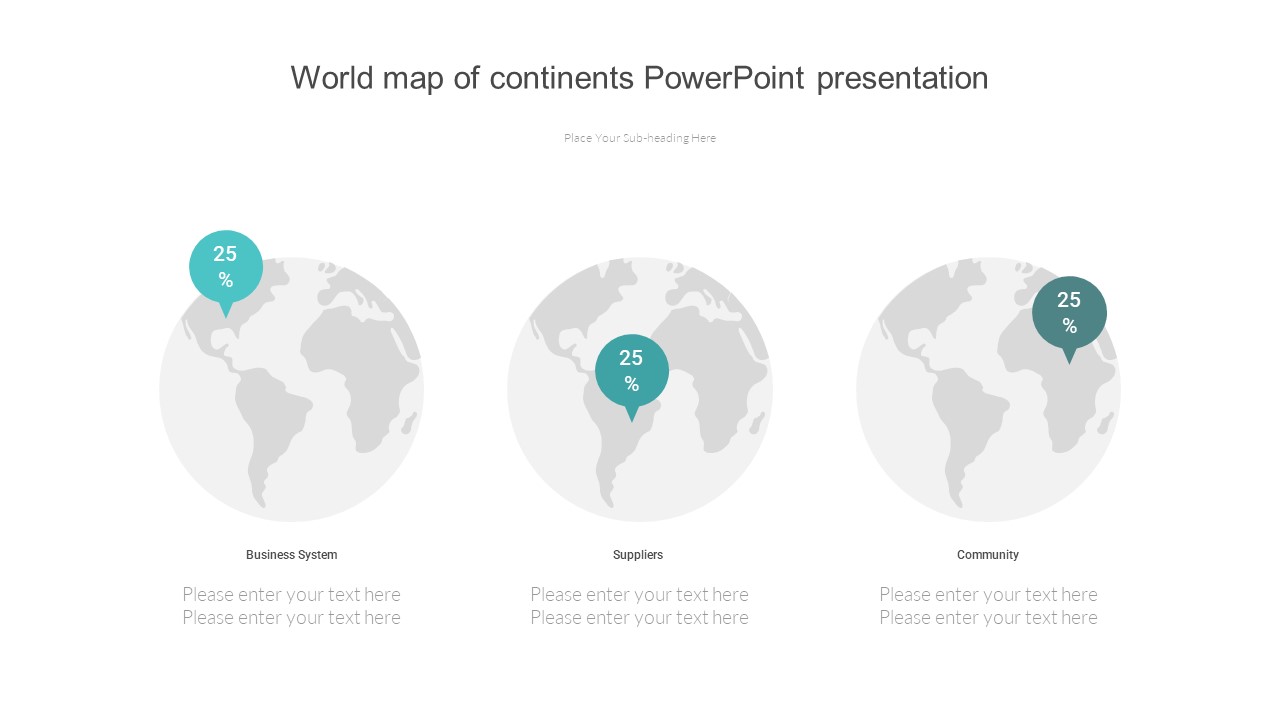Click the 'Suppliers' label
The image size is (1280, 720).
[x=638, y=555]
